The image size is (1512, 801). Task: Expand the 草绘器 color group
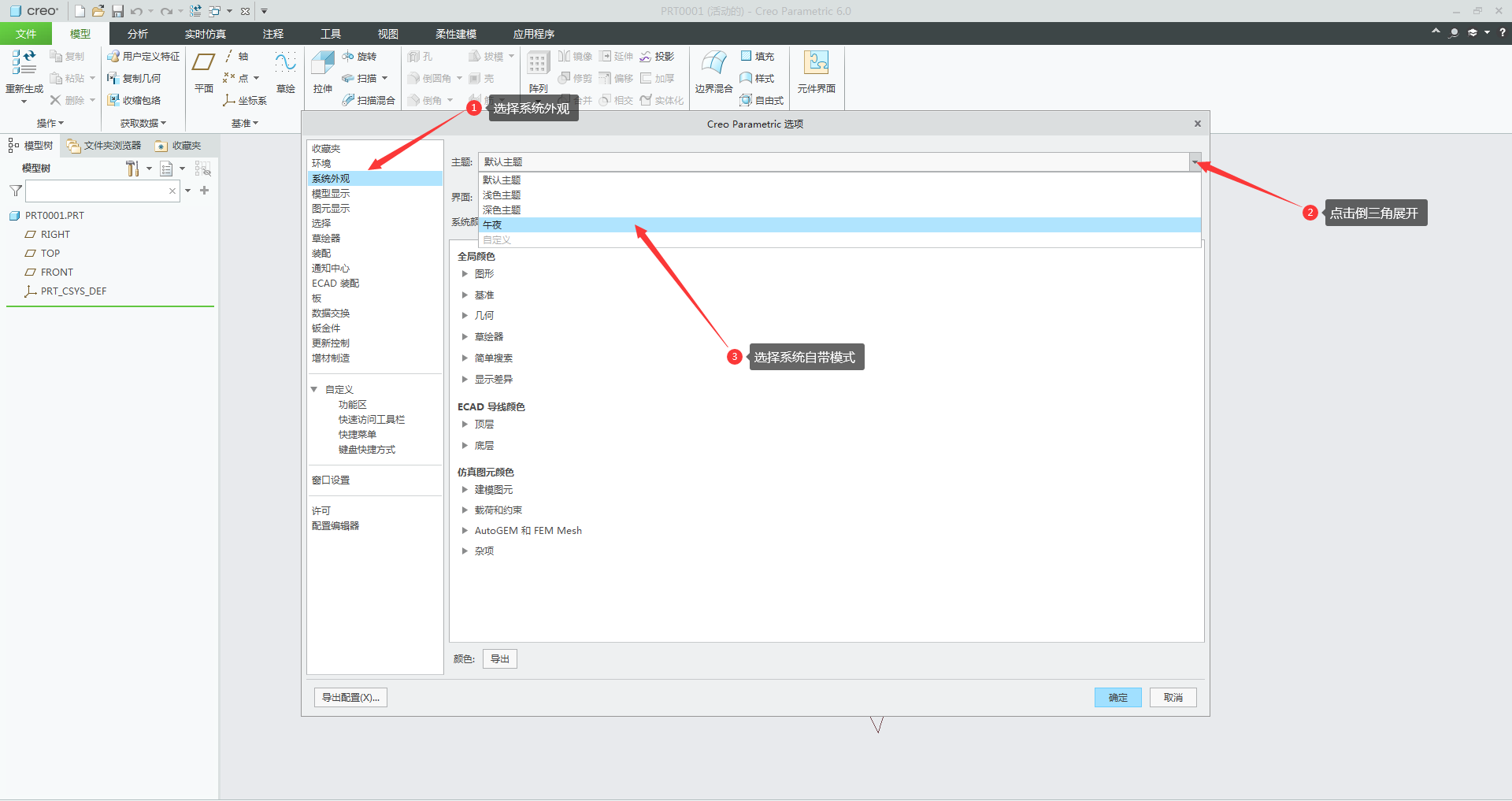tap(465, 337)
